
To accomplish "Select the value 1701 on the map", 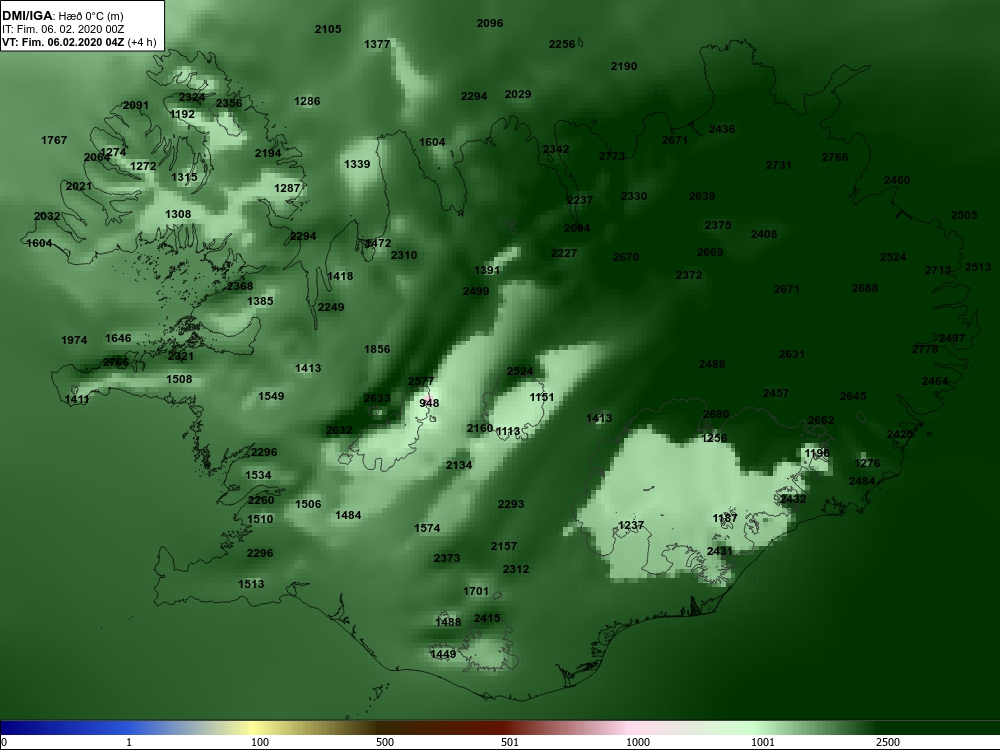I will coord(476,591).
